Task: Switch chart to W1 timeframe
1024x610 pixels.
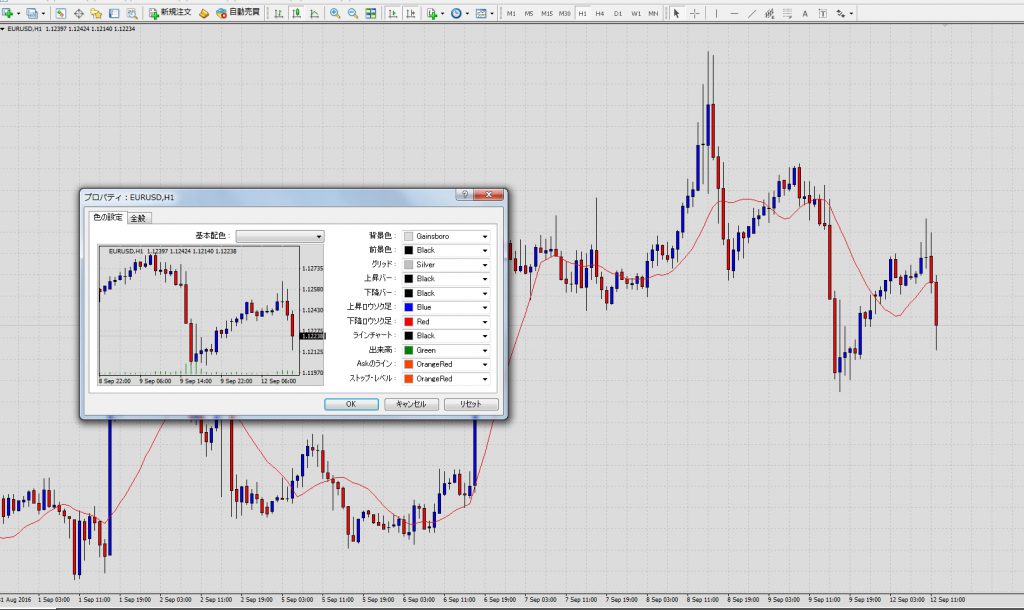Action: click(x=635, y=13)
